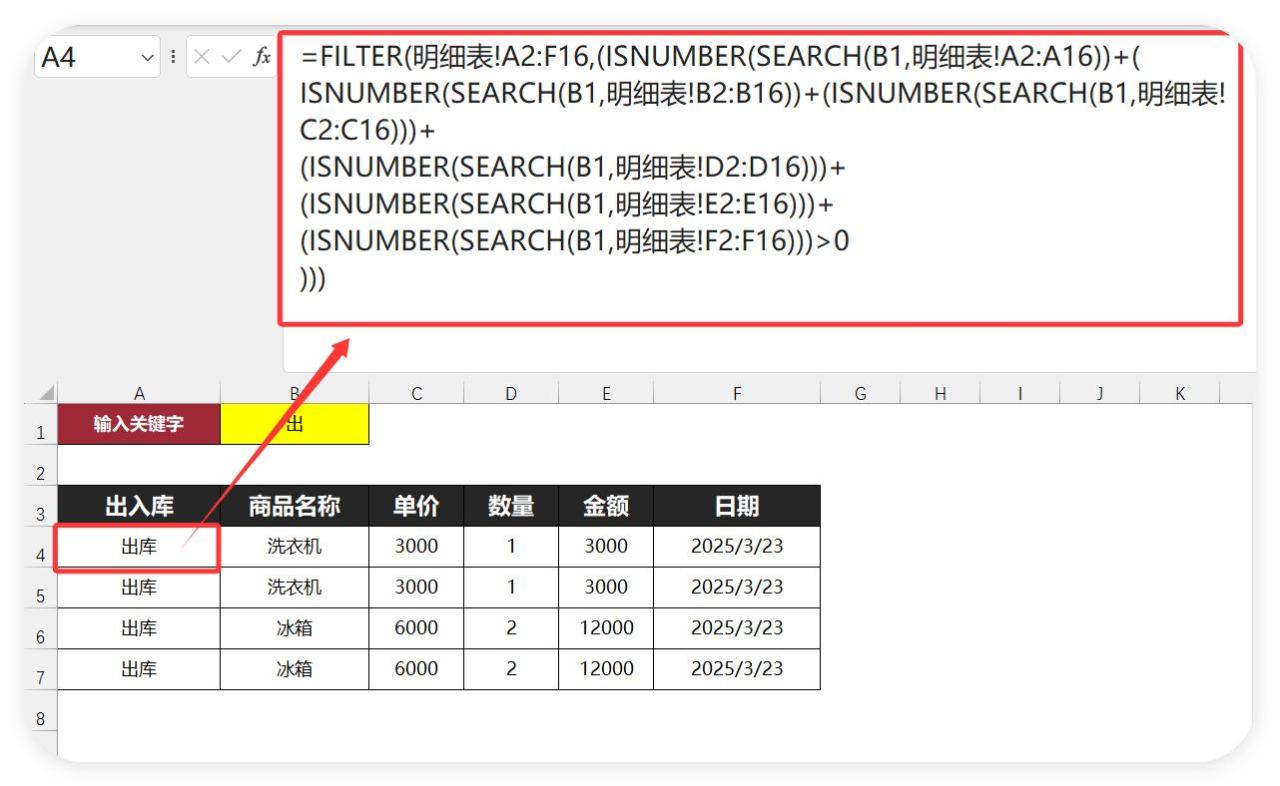Select 出库 in row 5
This screenshot has height=786, width=1280.
click(x=139, y=588)
